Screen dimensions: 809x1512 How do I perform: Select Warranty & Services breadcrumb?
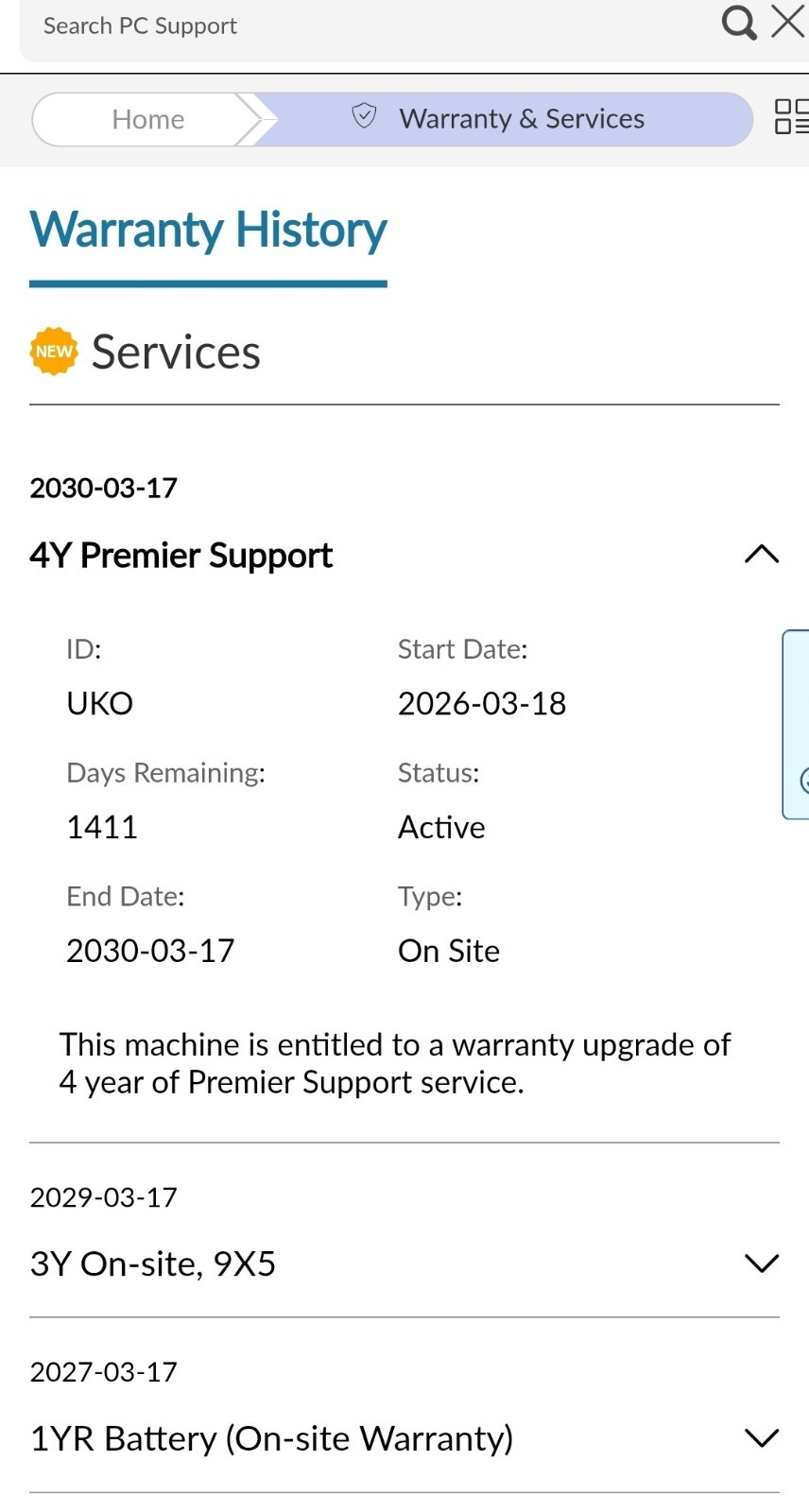(522, 119)
